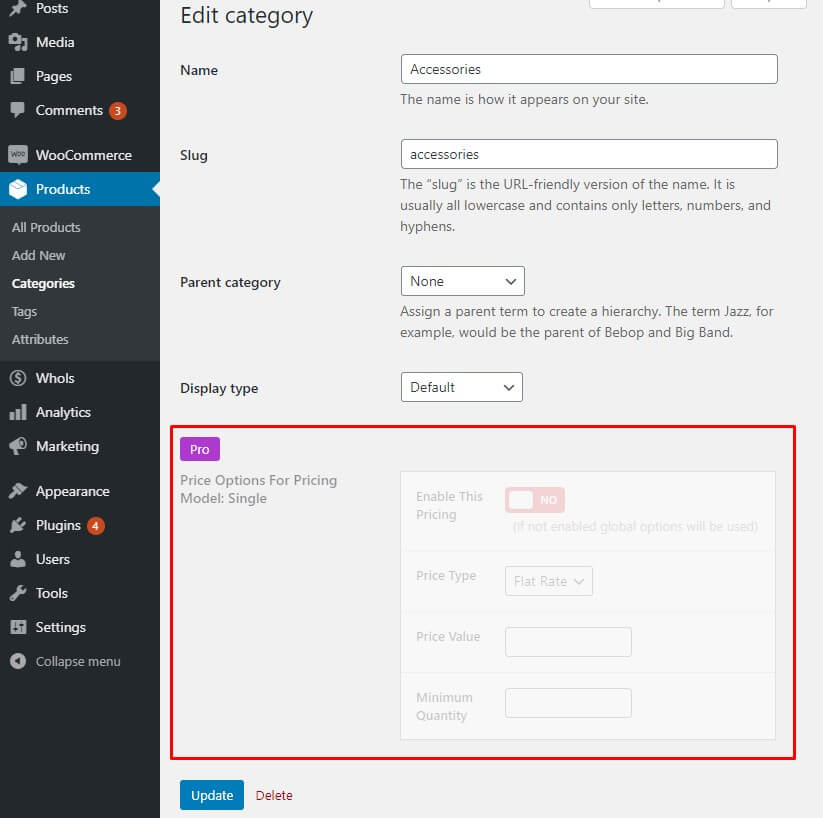Click the Users person icon
Screen dimensions: 823x818
pos(18,559)
